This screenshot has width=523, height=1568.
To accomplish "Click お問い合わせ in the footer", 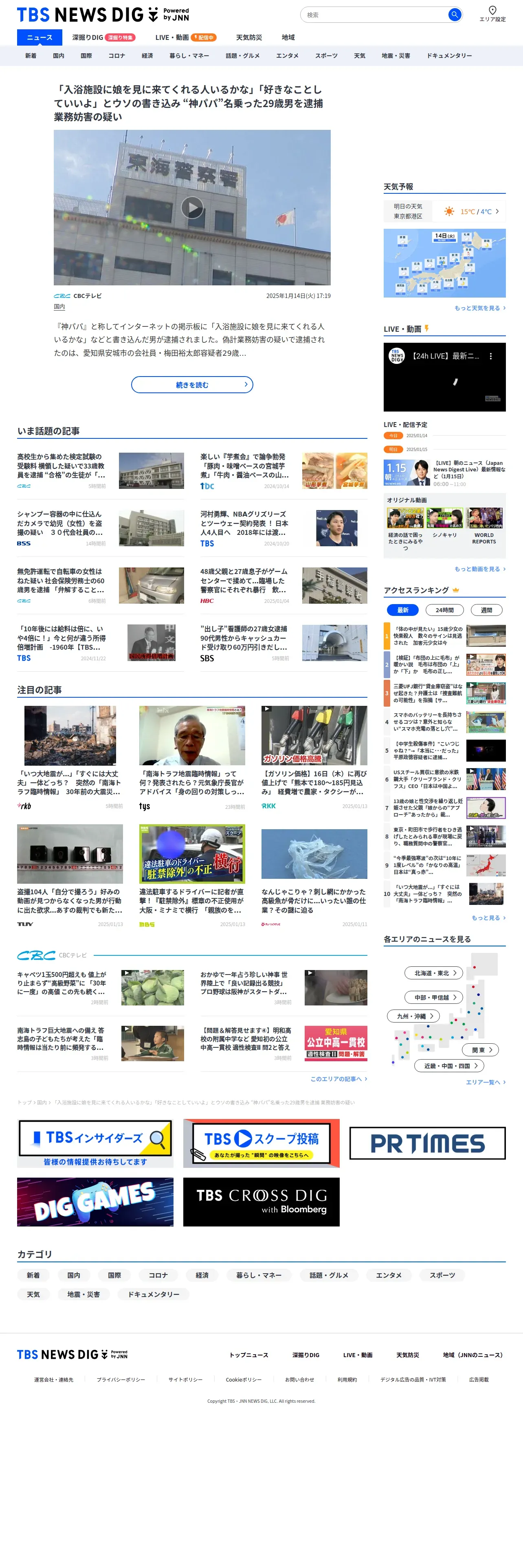I will (299, 1379).
